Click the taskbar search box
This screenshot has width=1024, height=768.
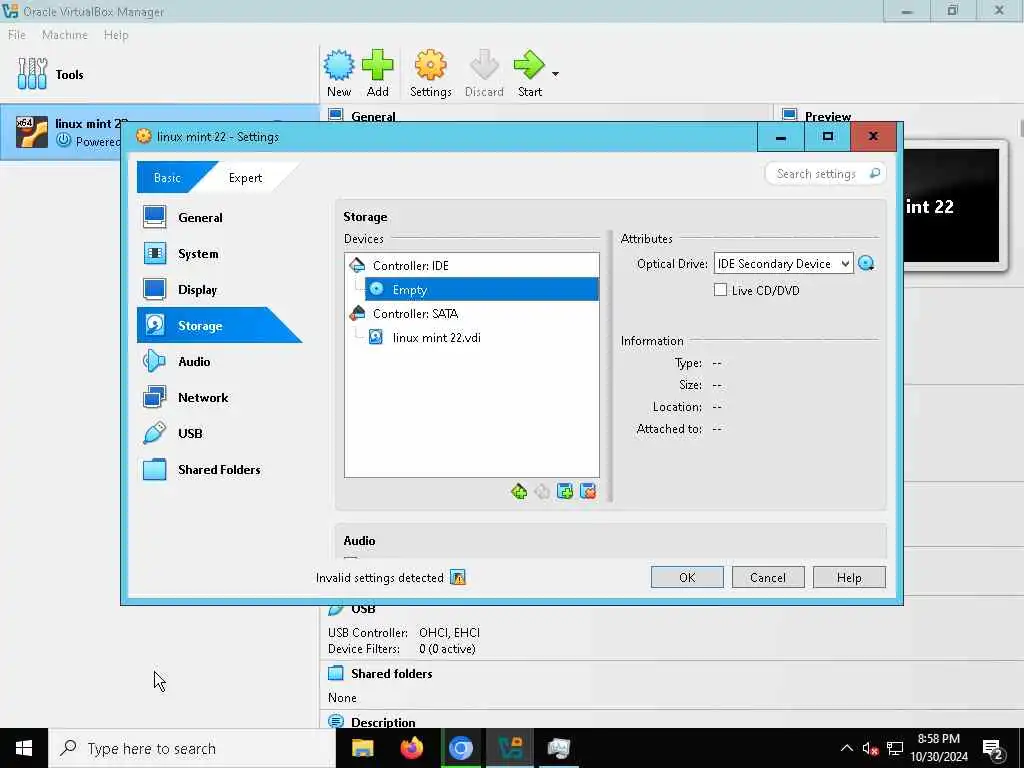192,748
